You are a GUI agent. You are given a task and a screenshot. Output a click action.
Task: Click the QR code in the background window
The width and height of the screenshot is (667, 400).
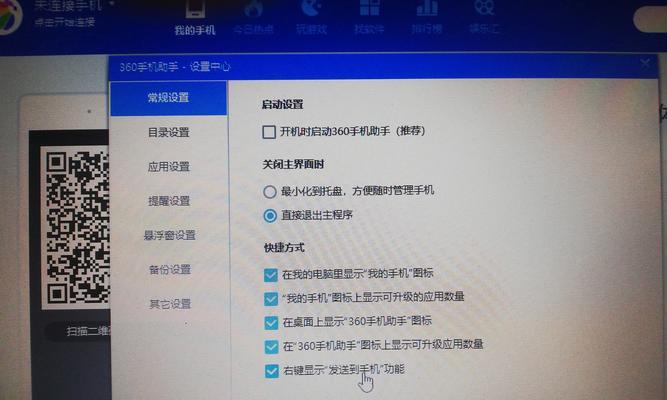tap(76, 228)
